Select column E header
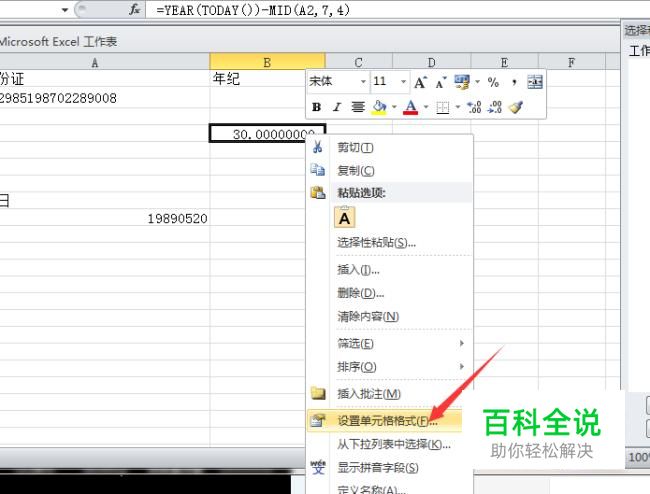Image resolution: width=650 pixels, height=494 pixels. coord(504,62)
